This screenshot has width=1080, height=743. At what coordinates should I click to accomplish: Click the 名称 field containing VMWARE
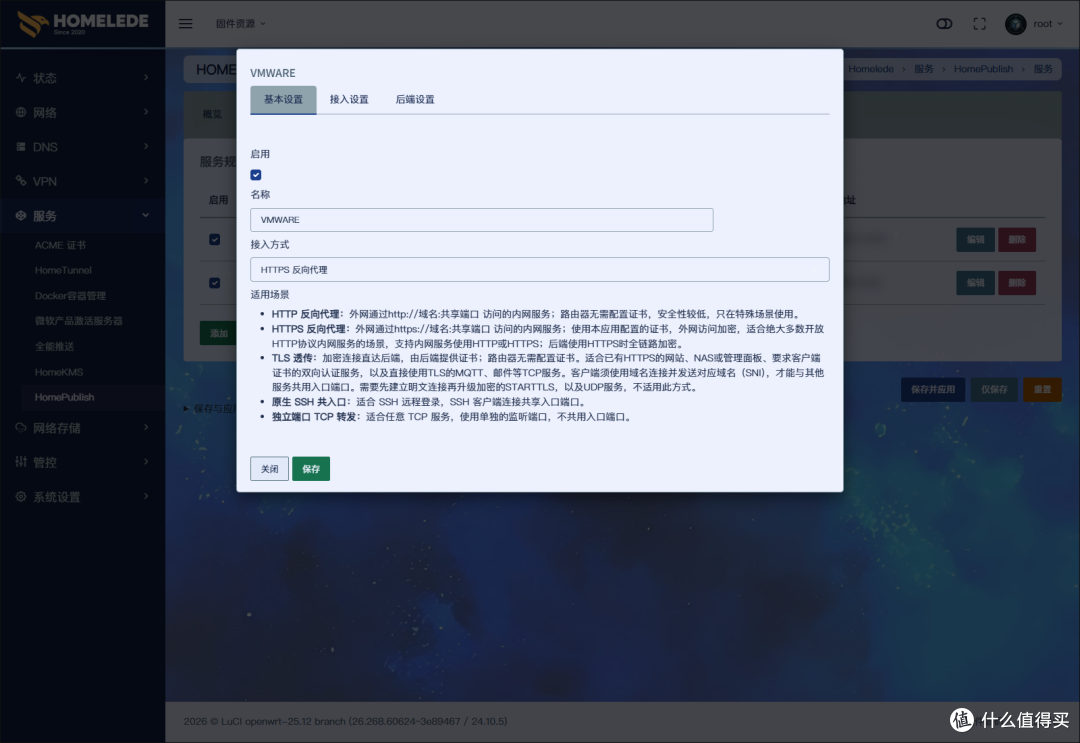pyautogui.click(x=481, y=220)
